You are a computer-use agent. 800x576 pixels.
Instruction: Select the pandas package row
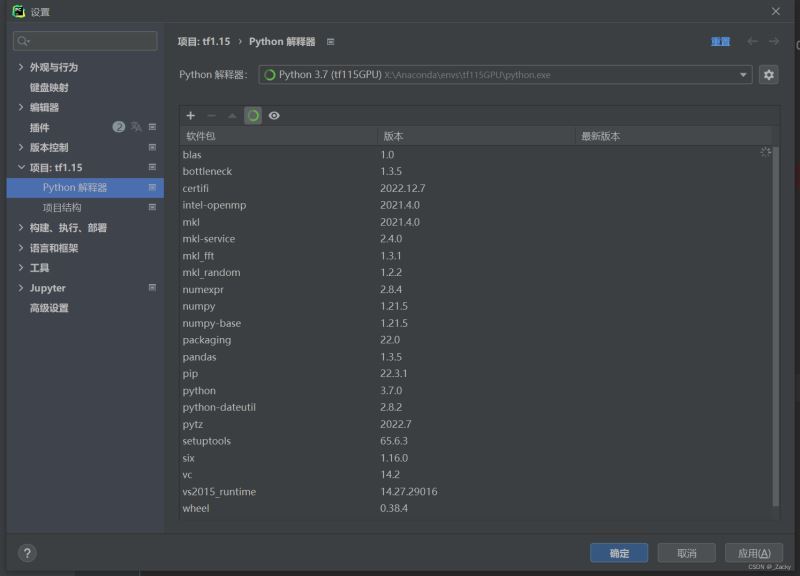(x=476, y=357)
